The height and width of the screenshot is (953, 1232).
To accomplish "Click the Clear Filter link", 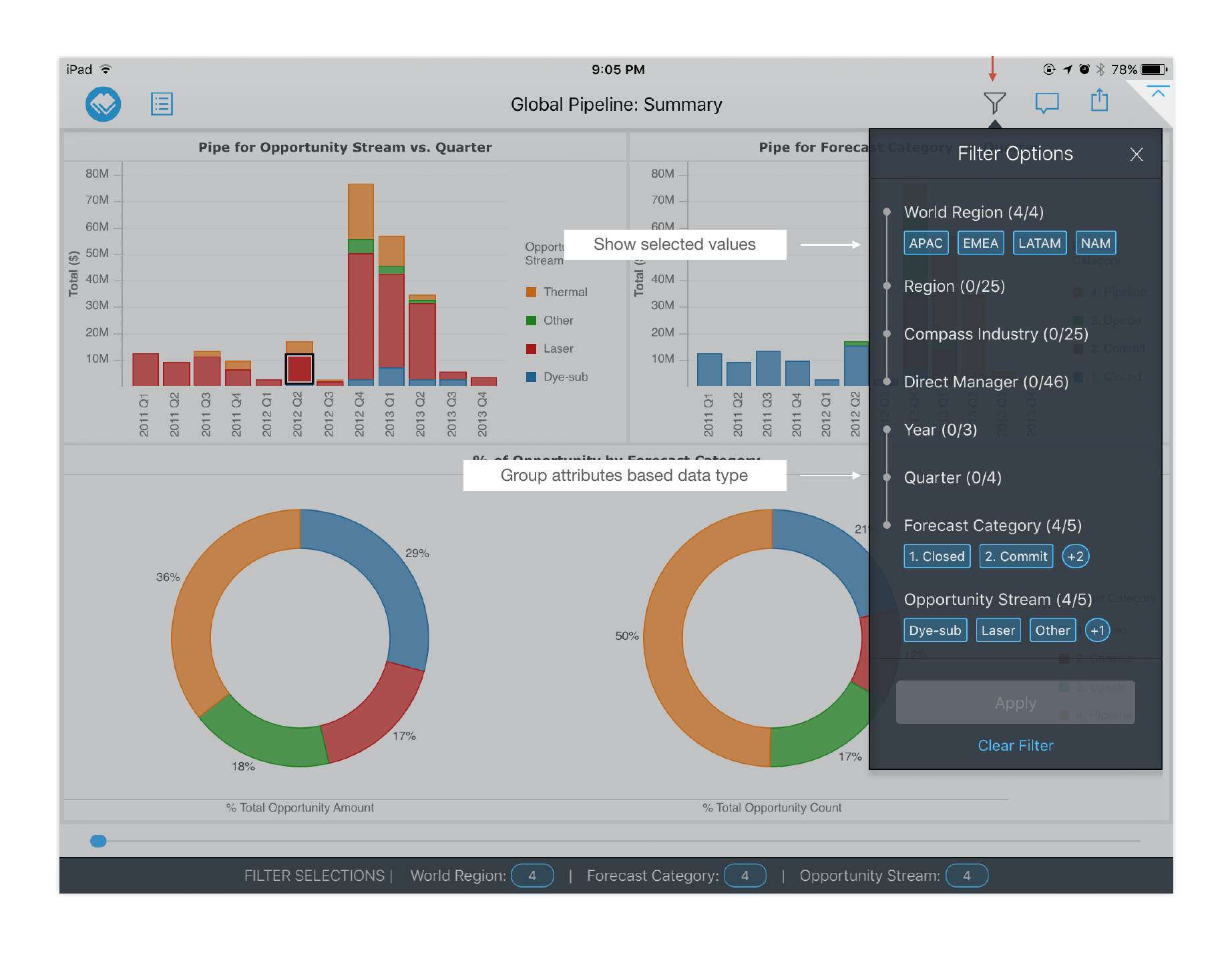I will [1015, 746].
